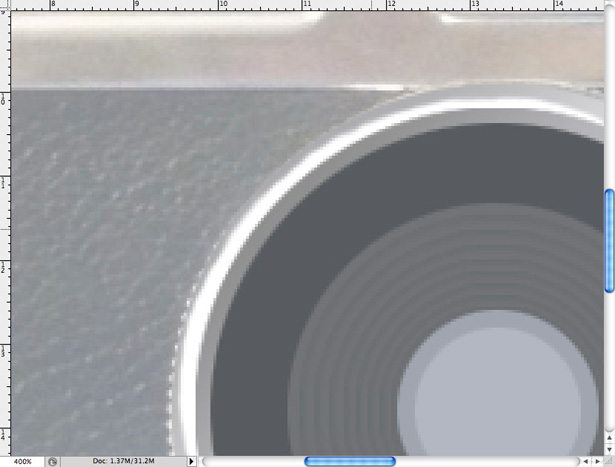Screen dimensions: 615x467
Task: Click the scroll down arrow button
Action: pyautogui.click(x=610, y=449)
